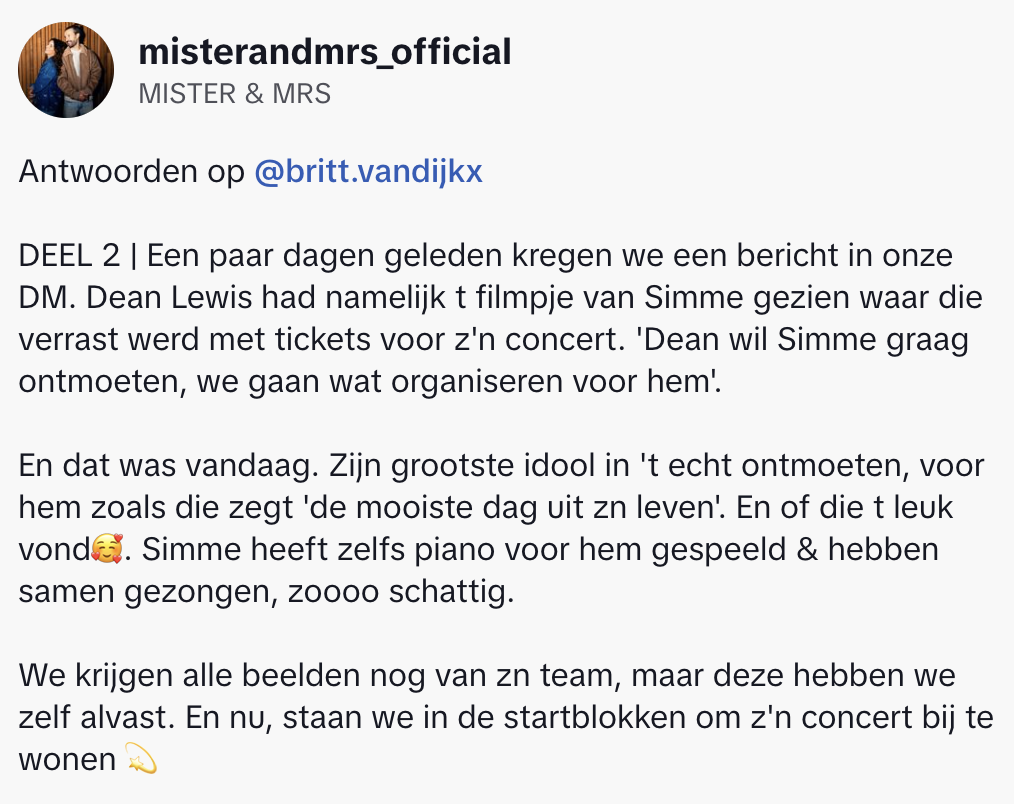The image size is (1014, 804).
Task: Click 'Zijn grootste idool' text
Action: coord(432,466)
